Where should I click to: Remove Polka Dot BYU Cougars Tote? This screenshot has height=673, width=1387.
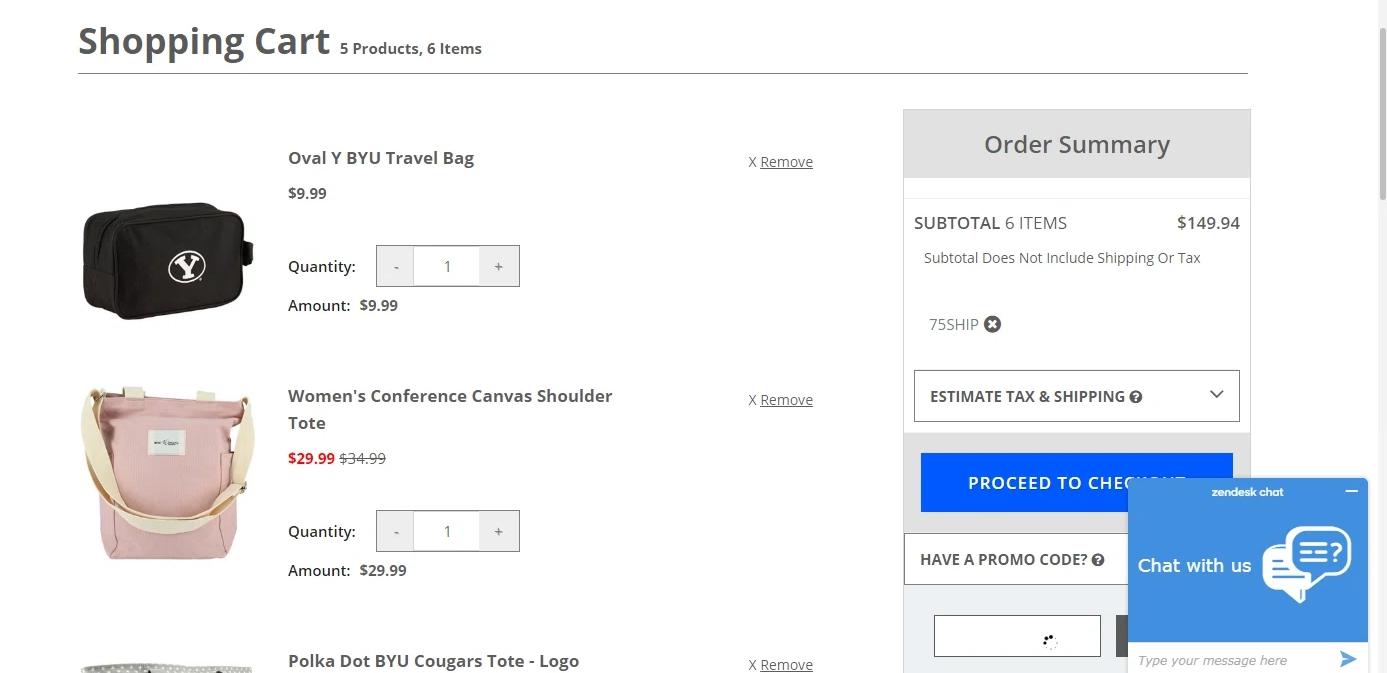coord(785,665)
